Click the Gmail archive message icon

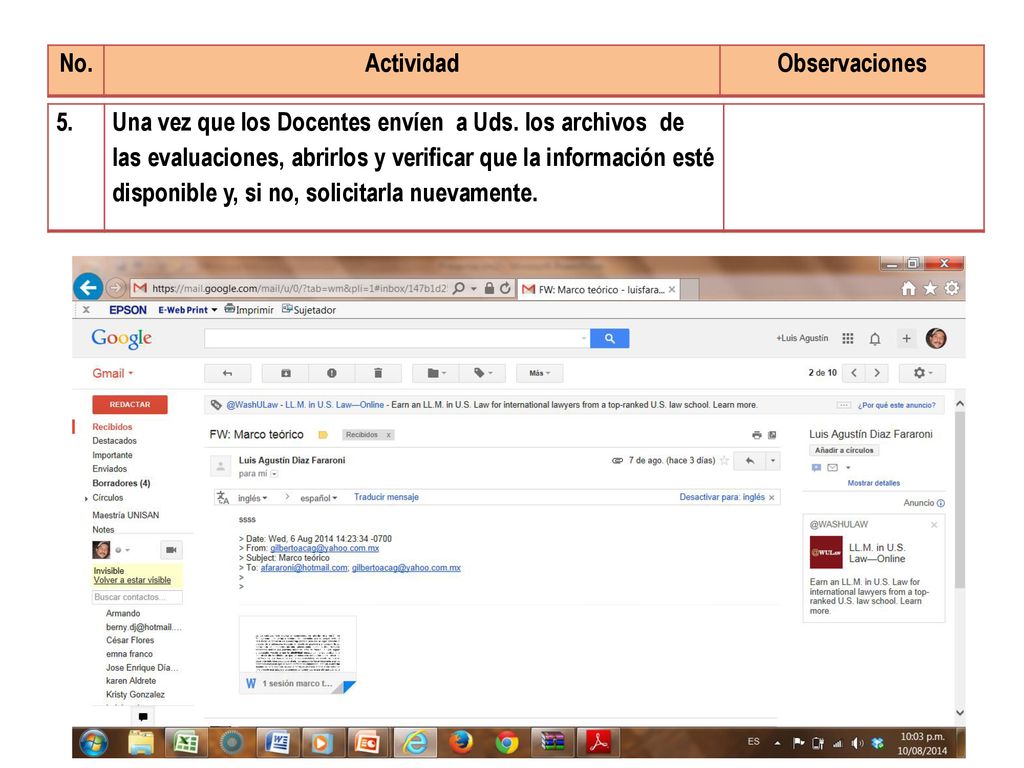coord(285,373)
